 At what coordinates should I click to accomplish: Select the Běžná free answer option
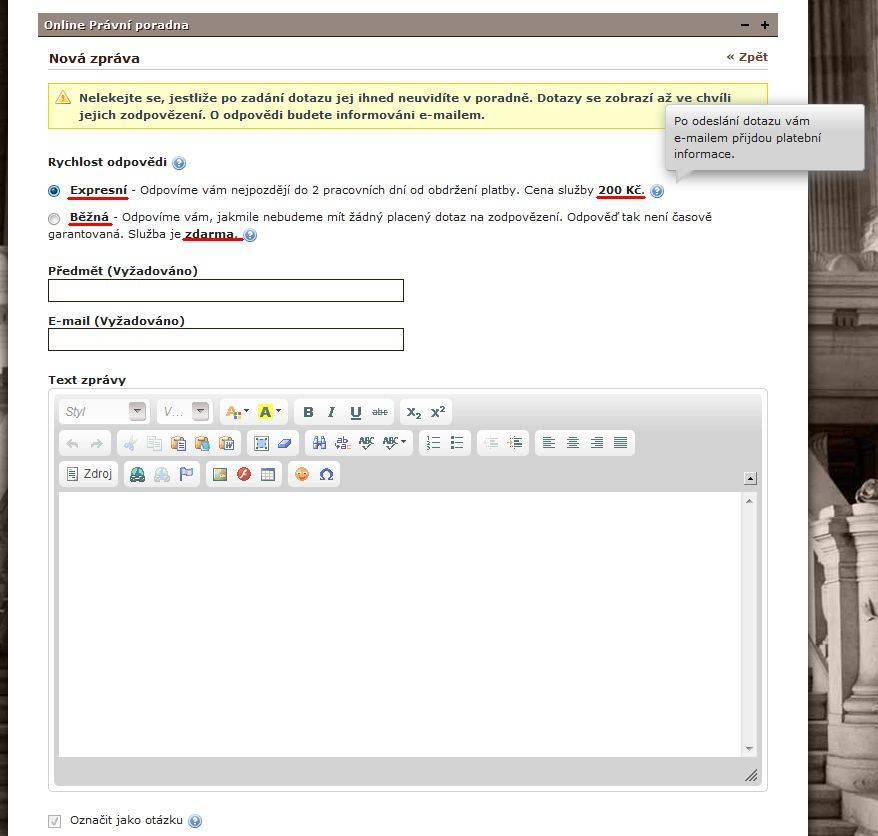pos(54,218)
